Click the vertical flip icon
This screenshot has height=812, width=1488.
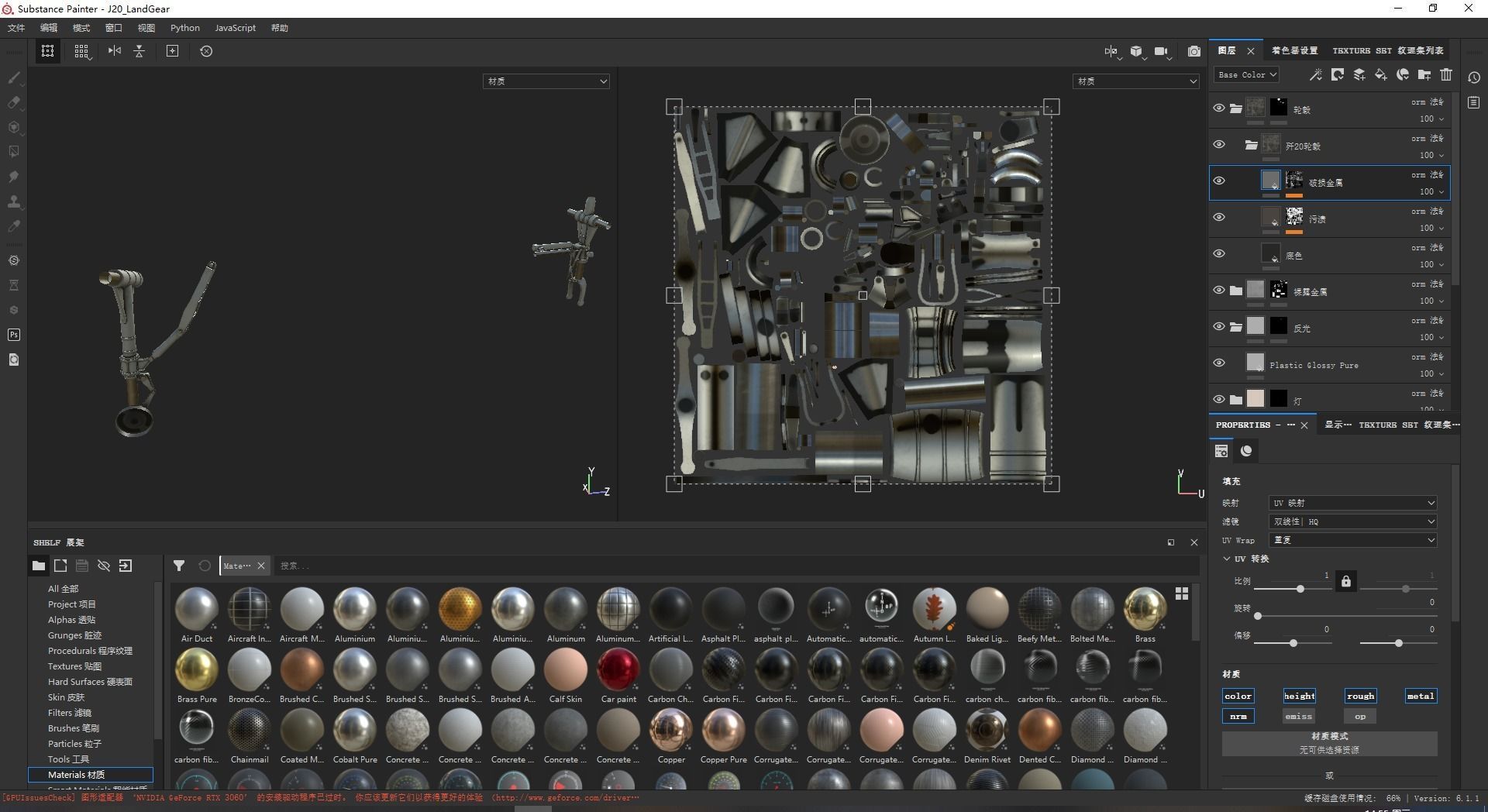(139, 51)
